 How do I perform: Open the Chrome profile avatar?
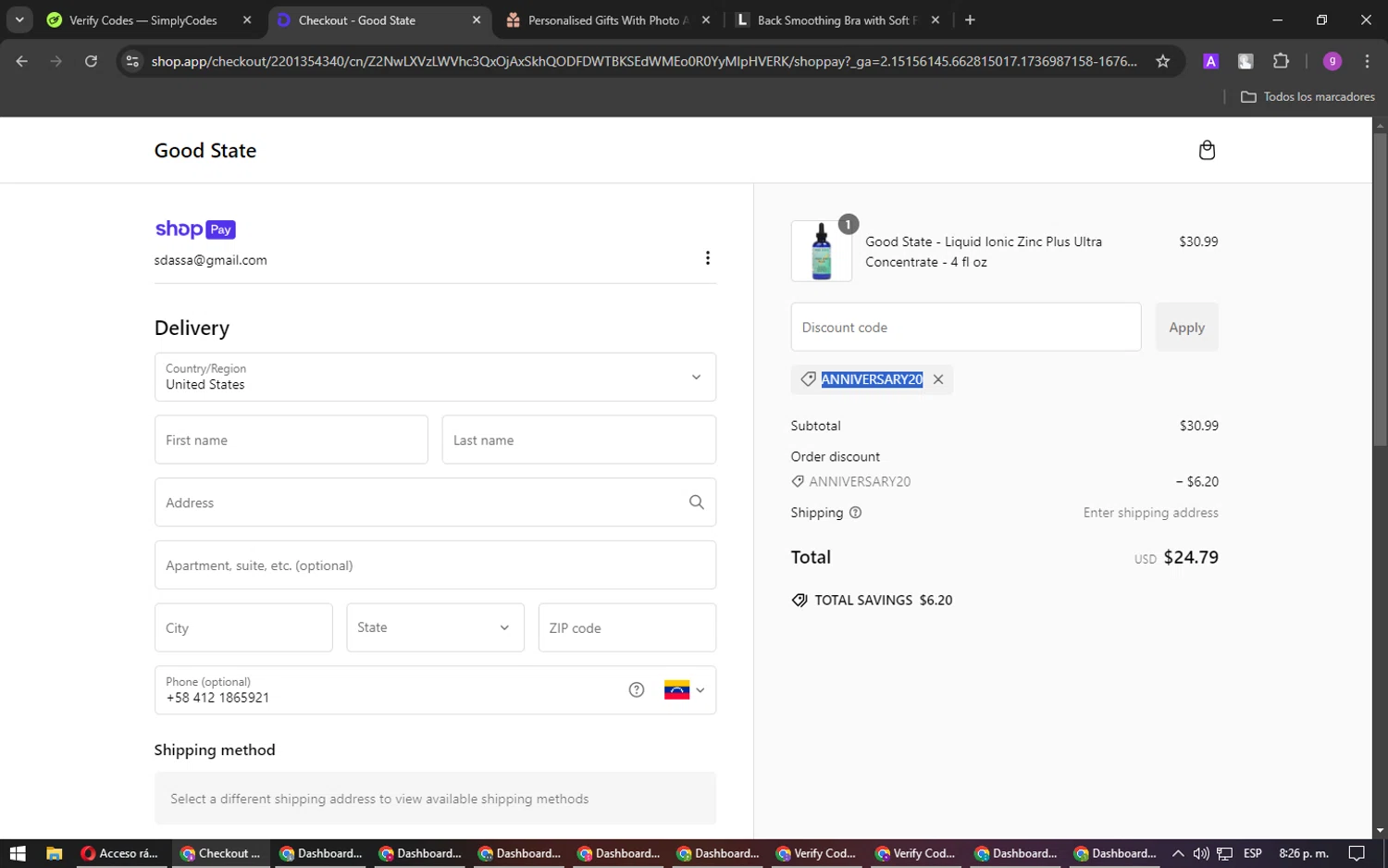pyautogui.click(x=1332, y=61)
